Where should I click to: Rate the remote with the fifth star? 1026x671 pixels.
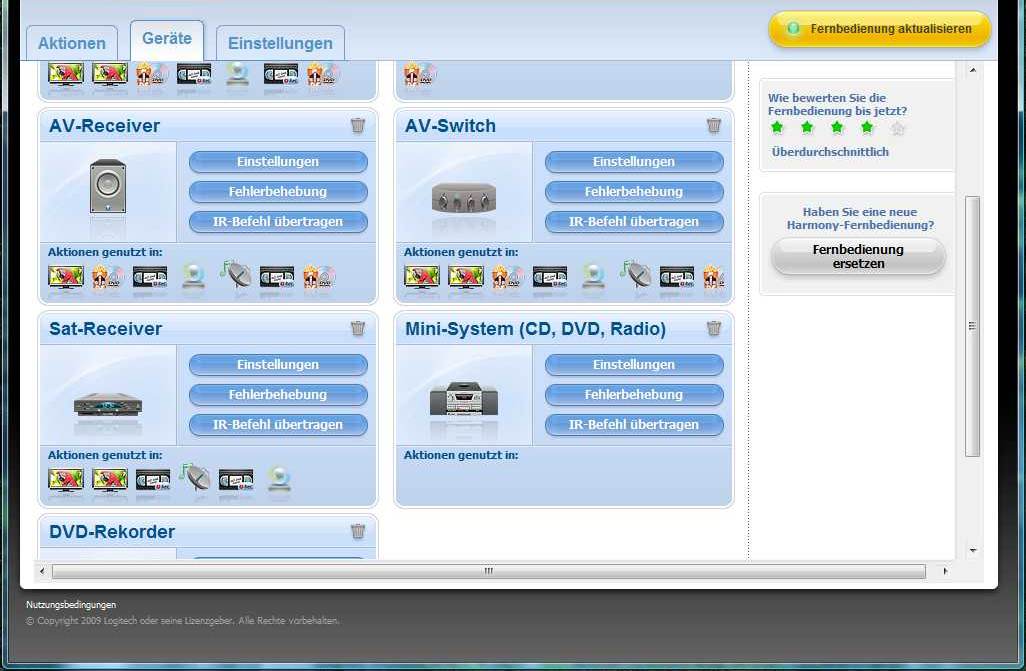coord(898,128)
